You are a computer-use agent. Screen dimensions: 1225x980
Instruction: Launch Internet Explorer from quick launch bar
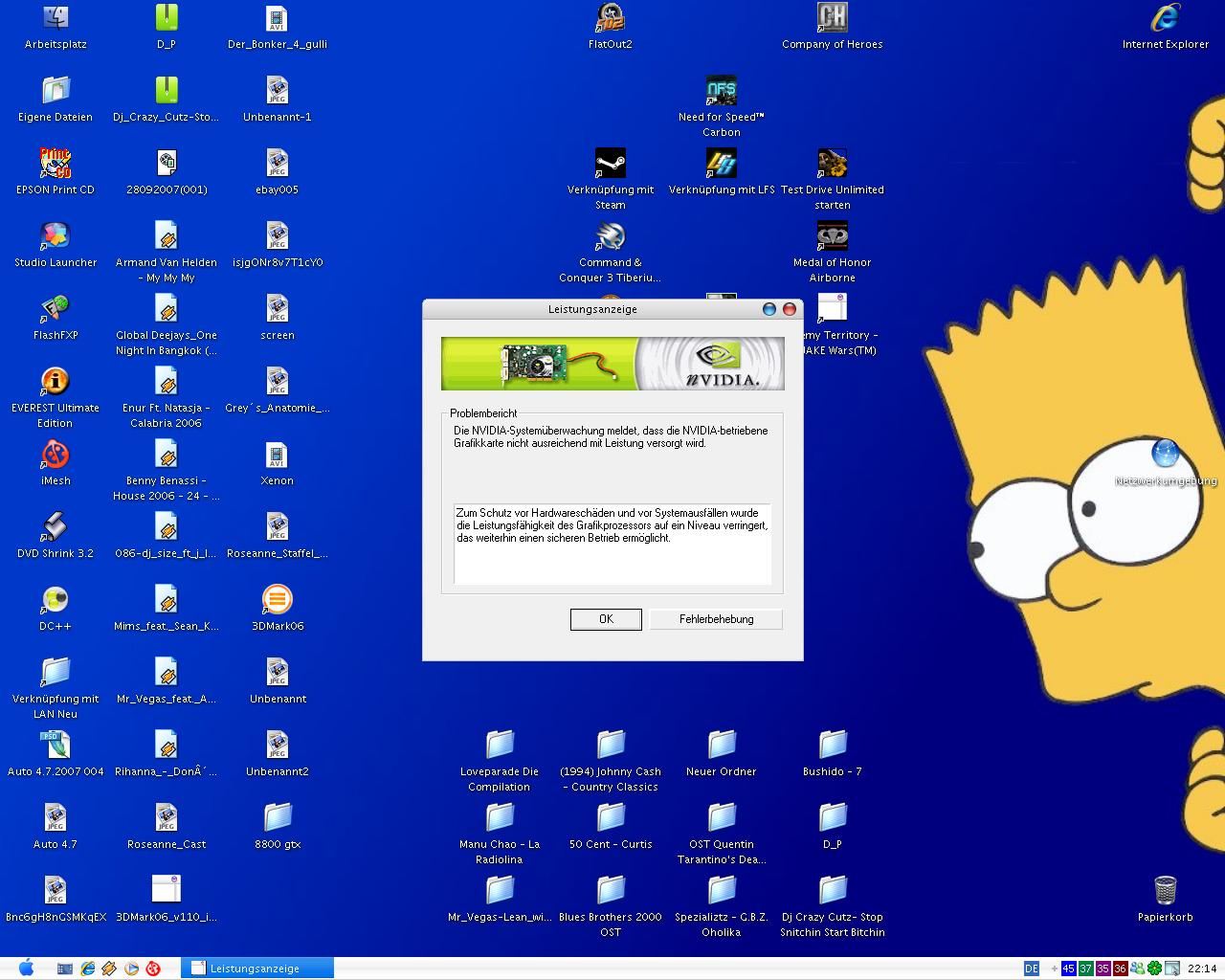click(x=87, y=968)
